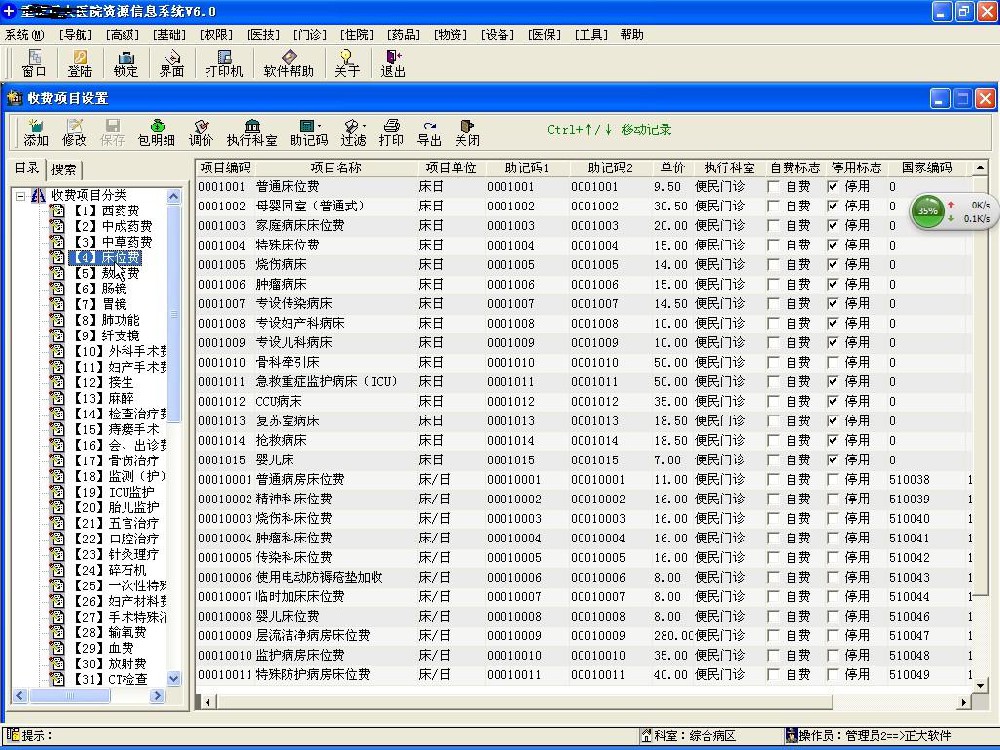Toggle 自费 checkbox for CCU病床
Viewport: 1000px width, 750px height.
coord(773,401)
